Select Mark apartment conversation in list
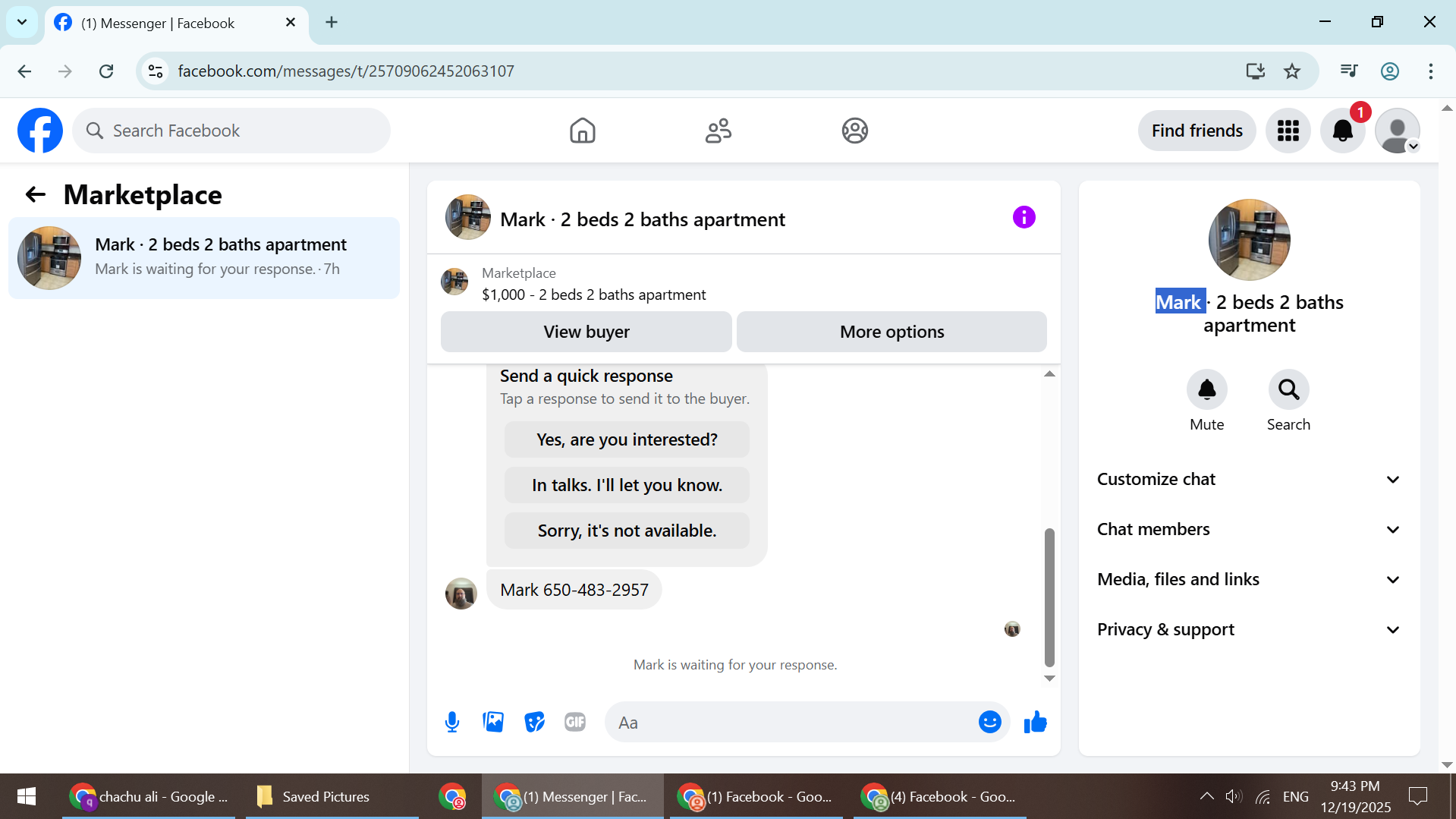The height and width of the screenshot is (819, 1456). pyautogui.click(x=203, y=257)
